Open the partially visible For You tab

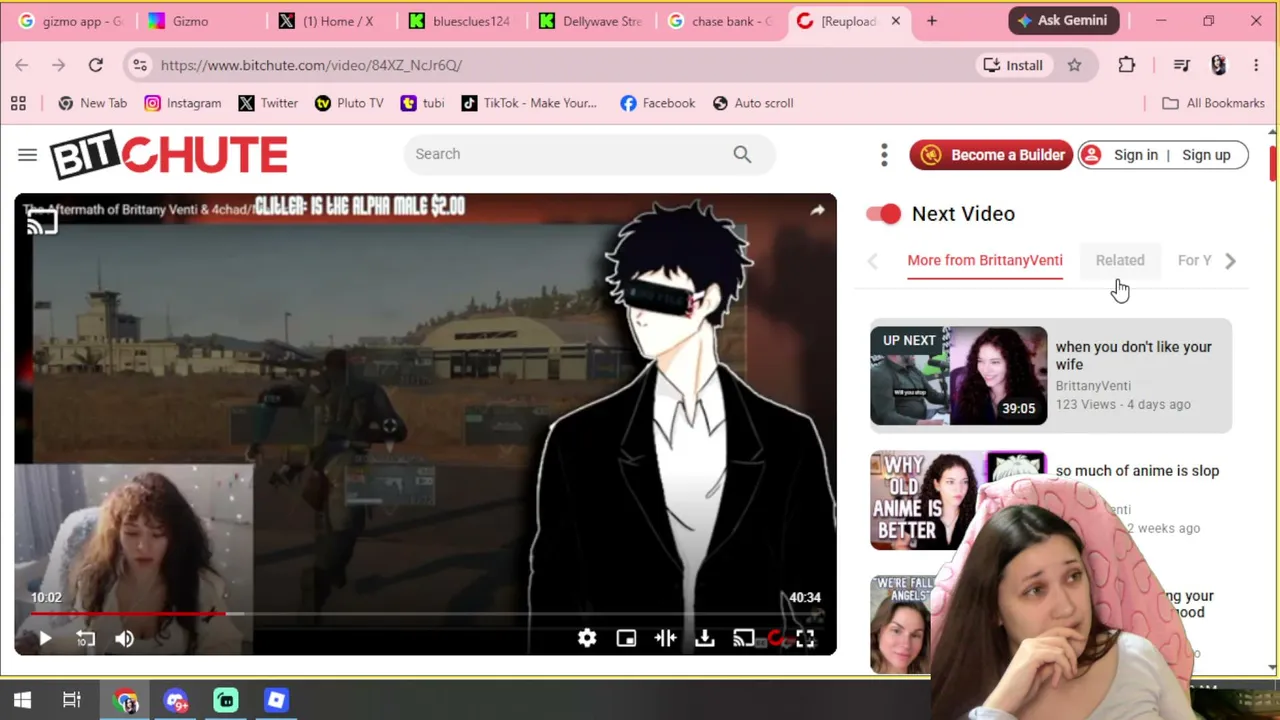pos(1194,260)
